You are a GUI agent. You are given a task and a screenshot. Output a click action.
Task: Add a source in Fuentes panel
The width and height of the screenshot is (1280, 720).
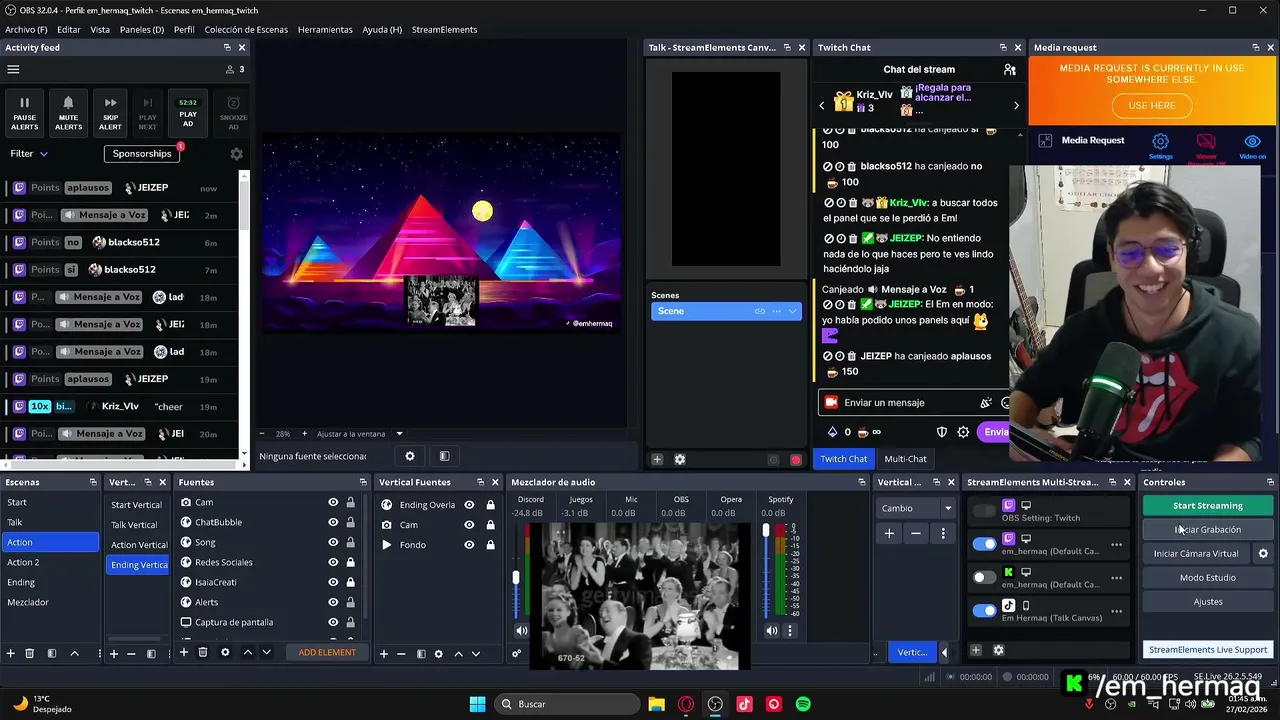(x=184, y=653)
